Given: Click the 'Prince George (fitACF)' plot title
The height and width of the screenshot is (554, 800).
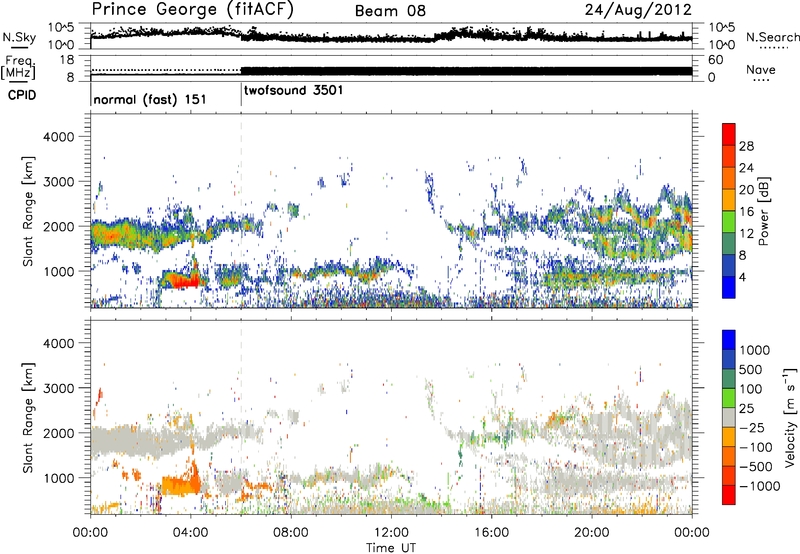Looking at the screenshot, I should click(193, 10).
